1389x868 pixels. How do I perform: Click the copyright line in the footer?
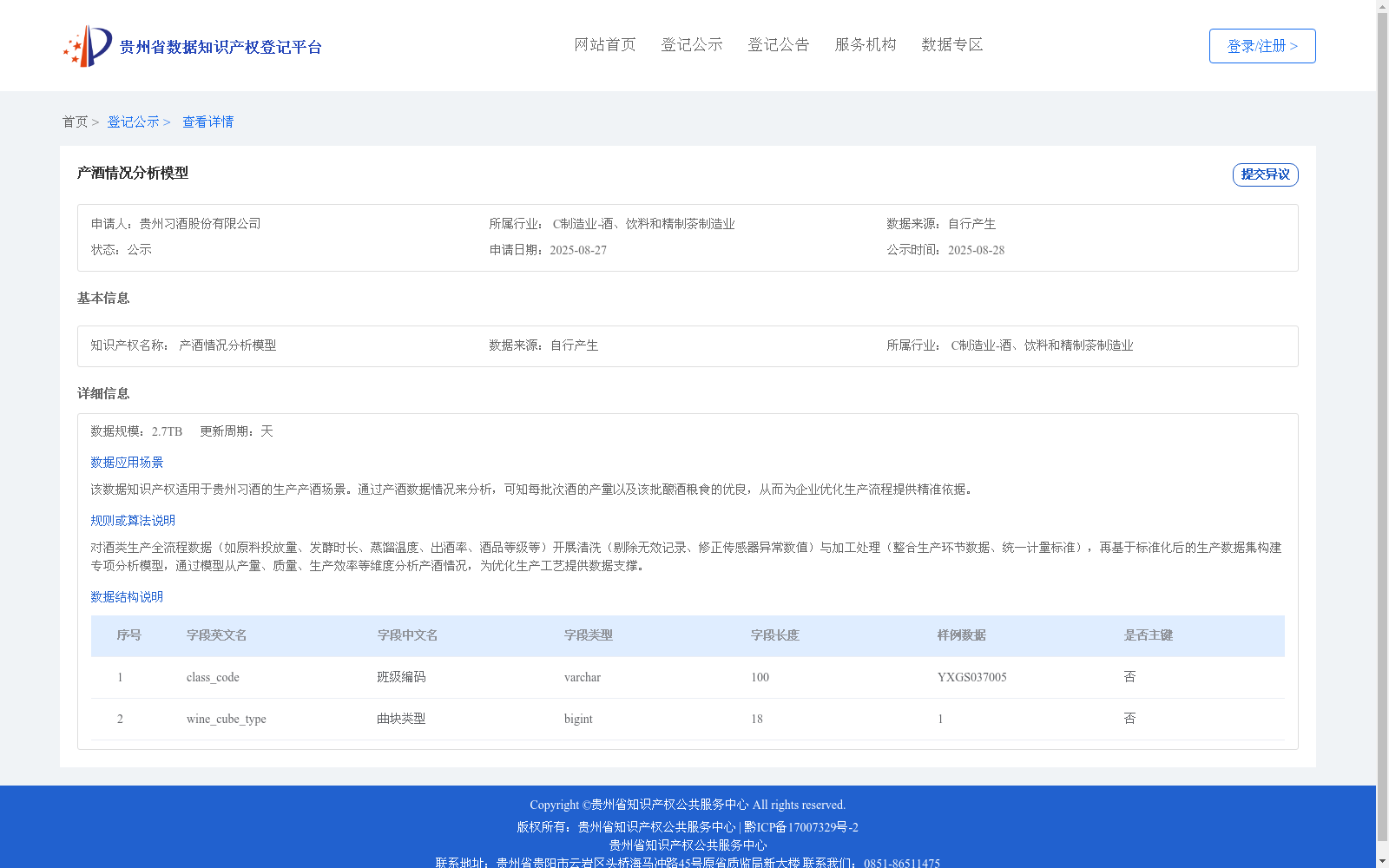click(688, 805)
